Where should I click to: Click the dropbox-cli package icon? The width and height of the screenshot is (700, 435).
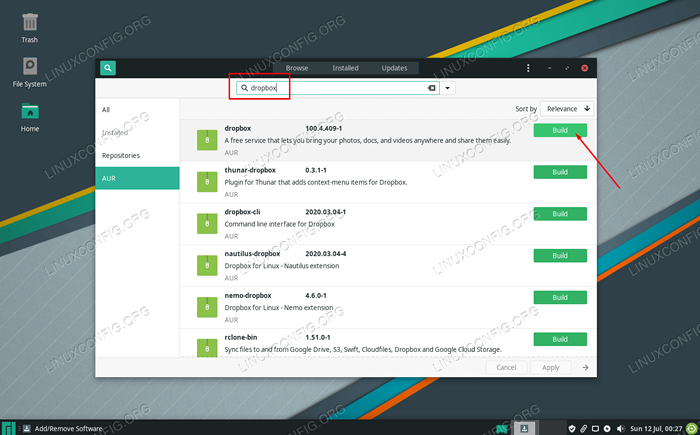[207, 224]
